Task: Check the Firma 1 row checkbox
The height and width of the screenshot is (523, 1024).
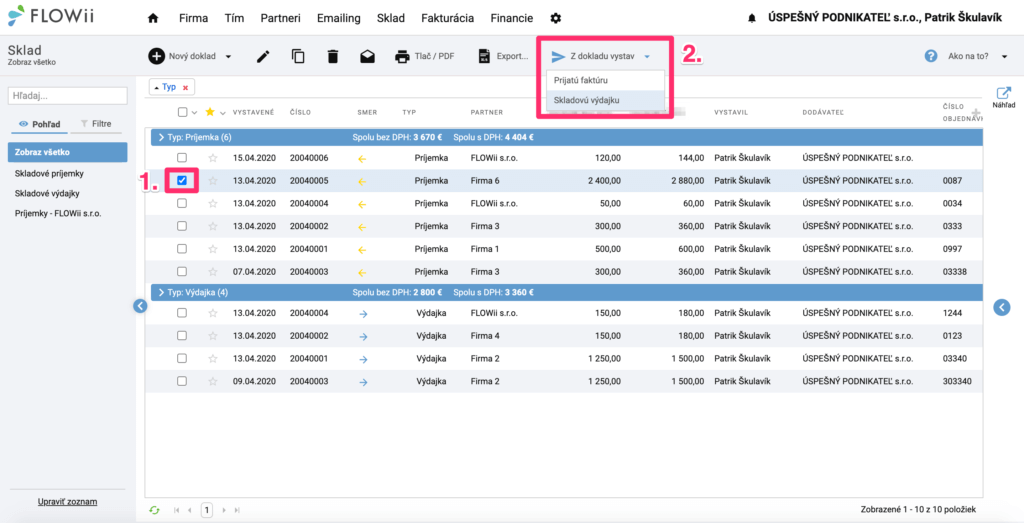Action: tap(182, 249)
